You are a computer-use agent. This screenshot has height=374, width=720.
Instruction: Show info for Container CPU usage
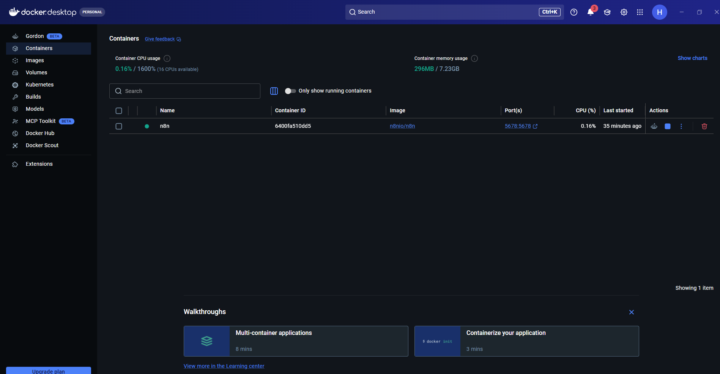(167, 58)
